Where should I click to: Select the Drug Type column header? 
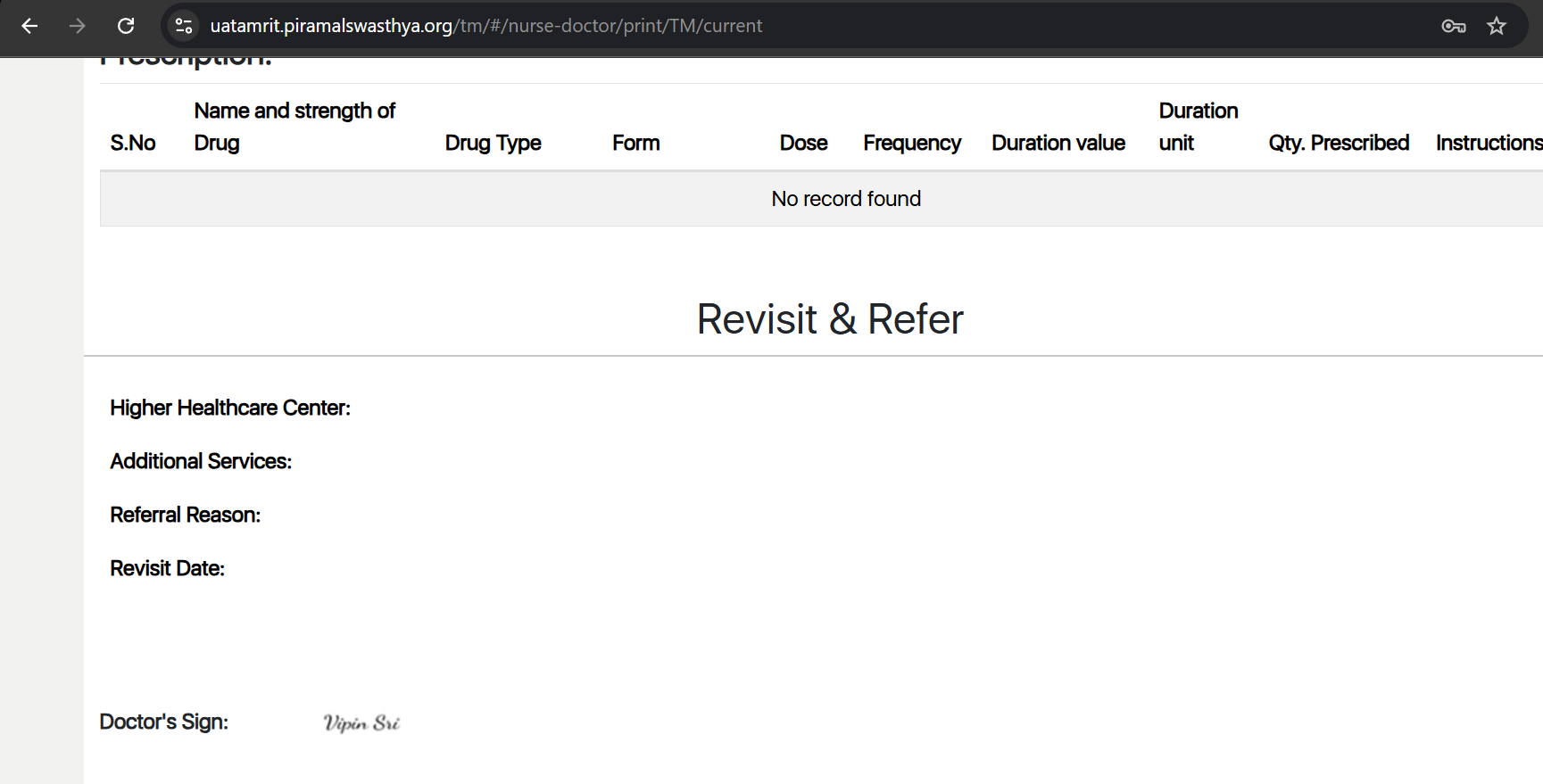pos(493,143)
